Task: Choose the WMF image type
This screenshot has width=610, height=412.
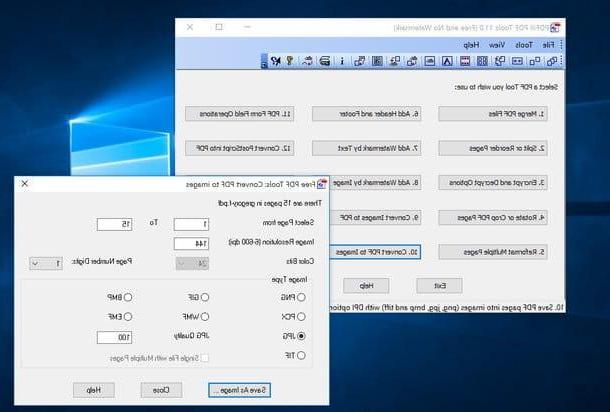Action: (205, 317)
